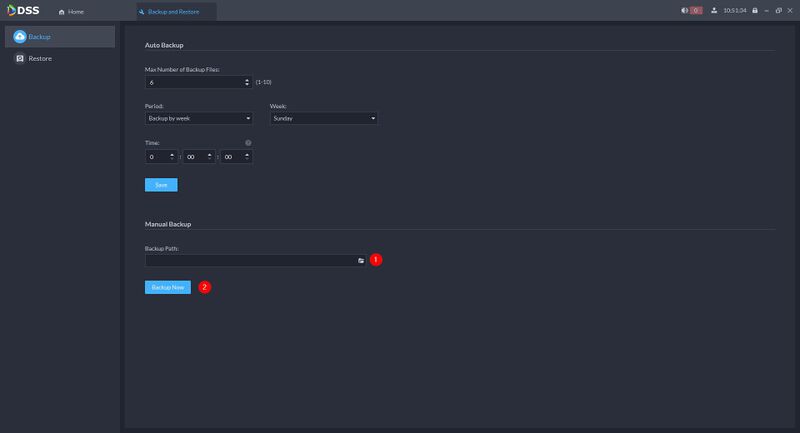800x433 pixels.
Task: Click the Backup Path text field
Action: (255, 261)
